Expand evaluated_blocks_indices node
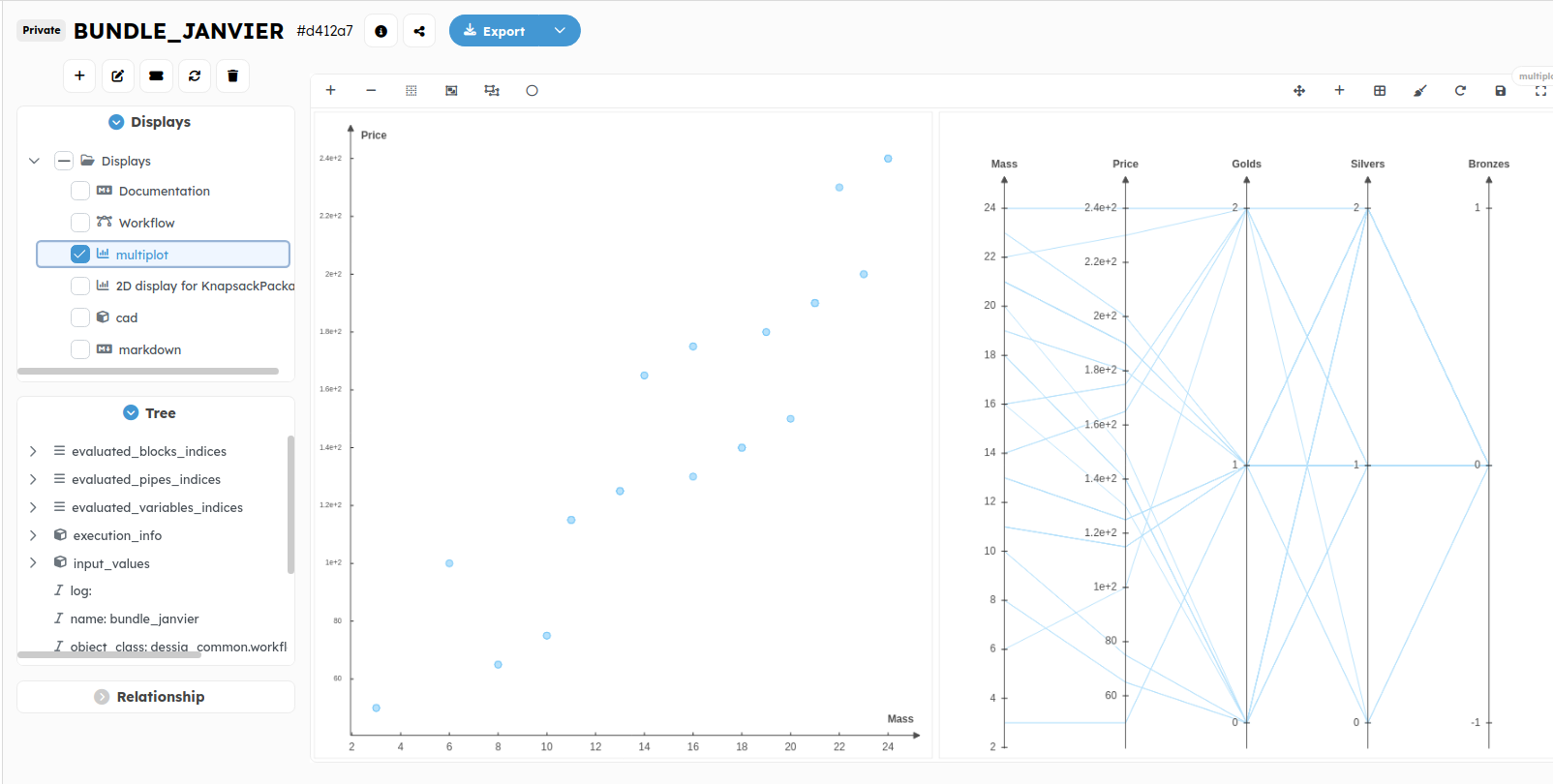The width and height of the screenshot is (1553, 784). coord(33,451)
